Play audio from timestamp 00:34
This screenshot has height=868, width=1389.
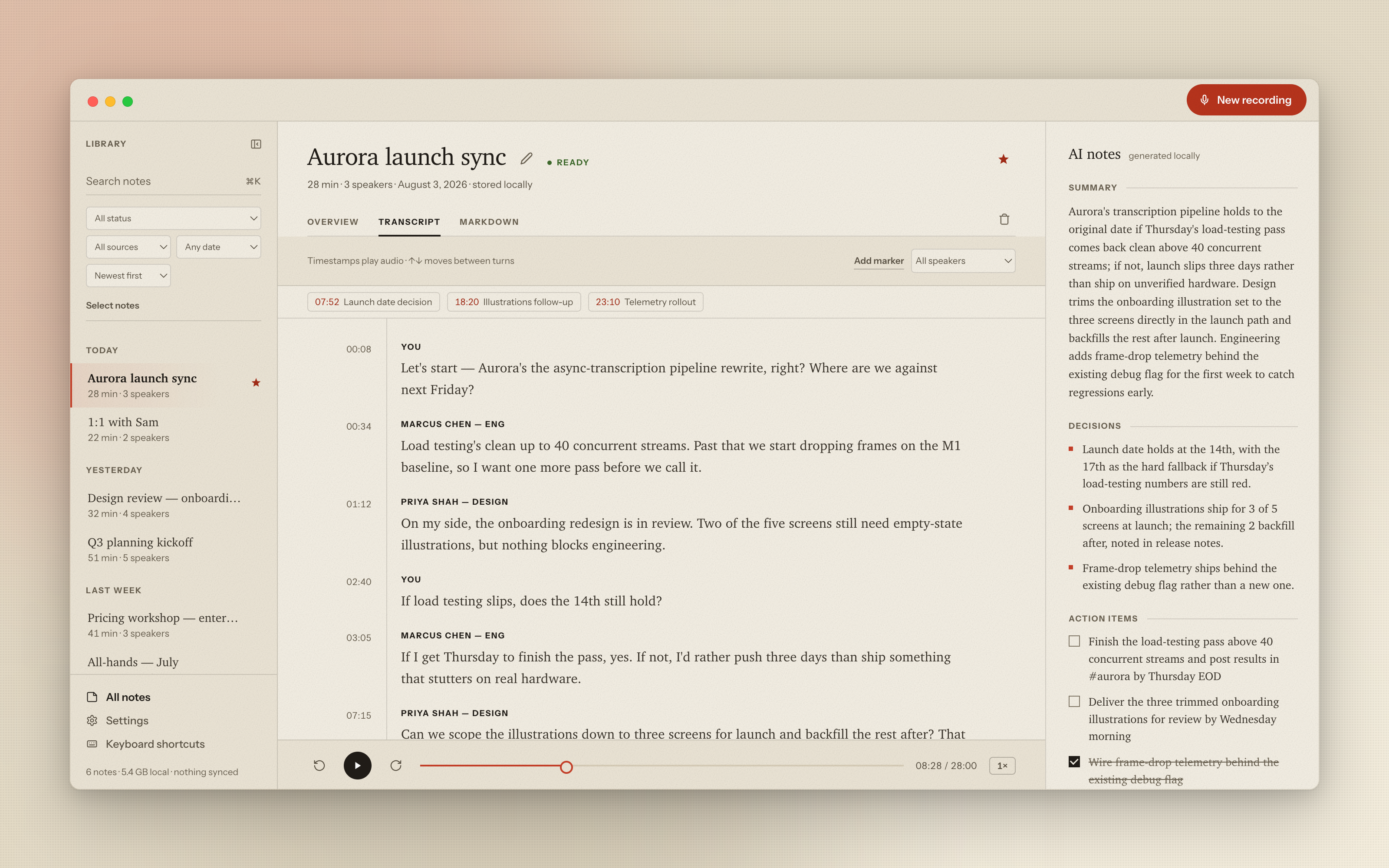(358, 427)
